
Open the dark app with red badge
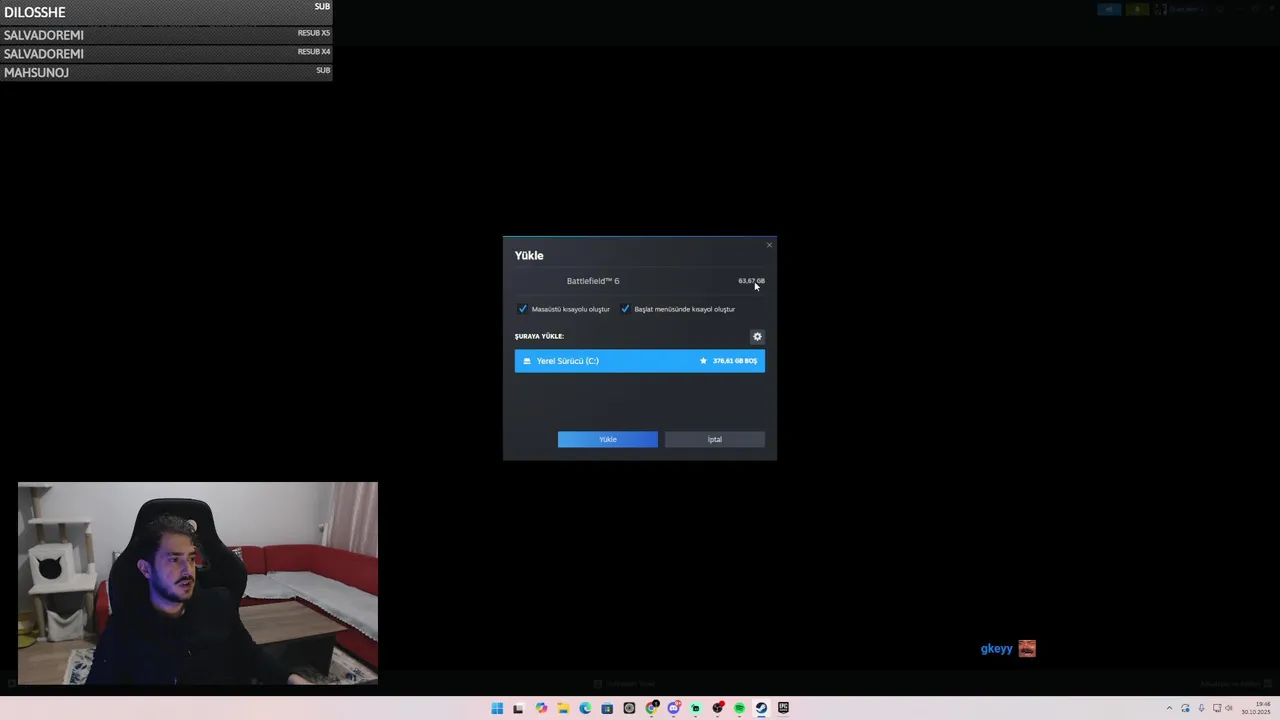point(718,708)
